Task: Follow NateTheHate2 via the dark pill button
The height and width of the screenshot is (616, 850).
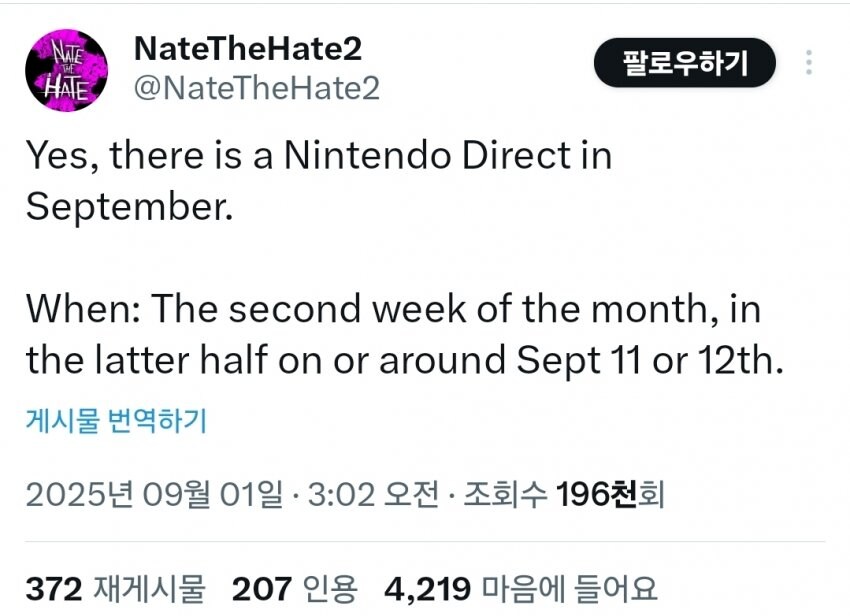Action: [x=685, y=62]
